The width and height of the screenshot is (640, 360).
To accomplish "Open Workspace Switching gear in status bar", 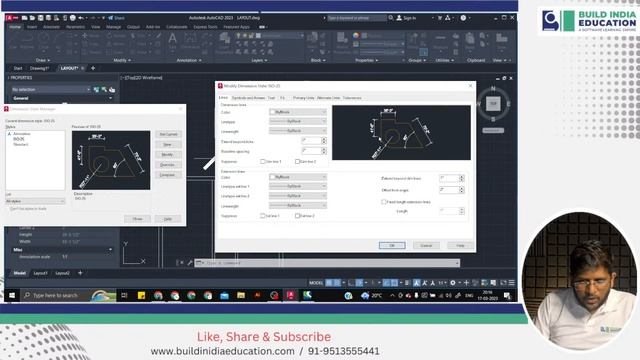I will (x=453, y=282).
